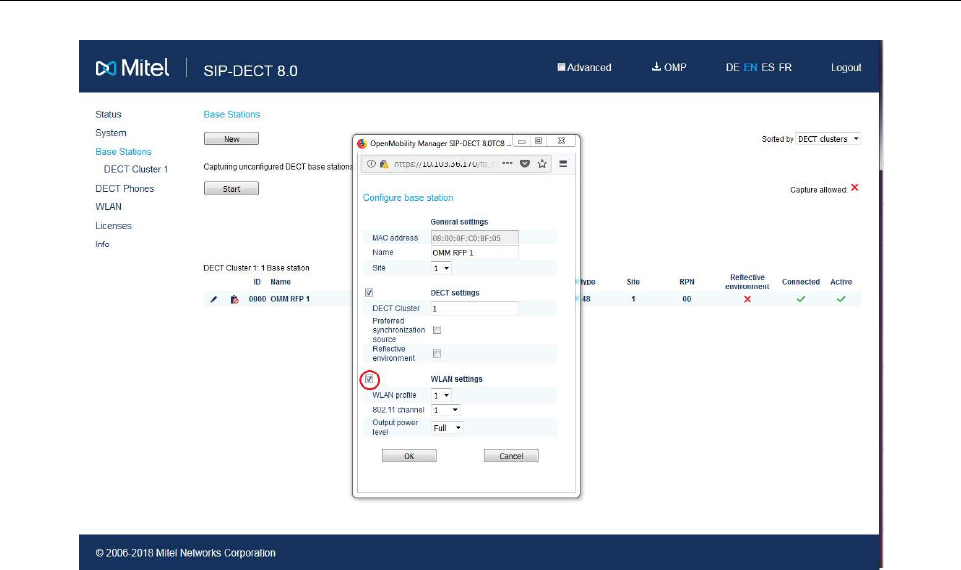Open WLAN in sidebar
This screenshot has height=570, width=961.
(108, 207)
